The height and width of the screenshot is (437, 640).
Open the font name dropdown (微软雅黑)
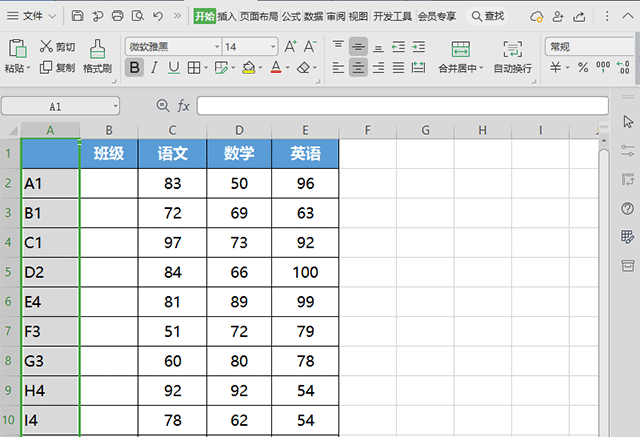171,47
